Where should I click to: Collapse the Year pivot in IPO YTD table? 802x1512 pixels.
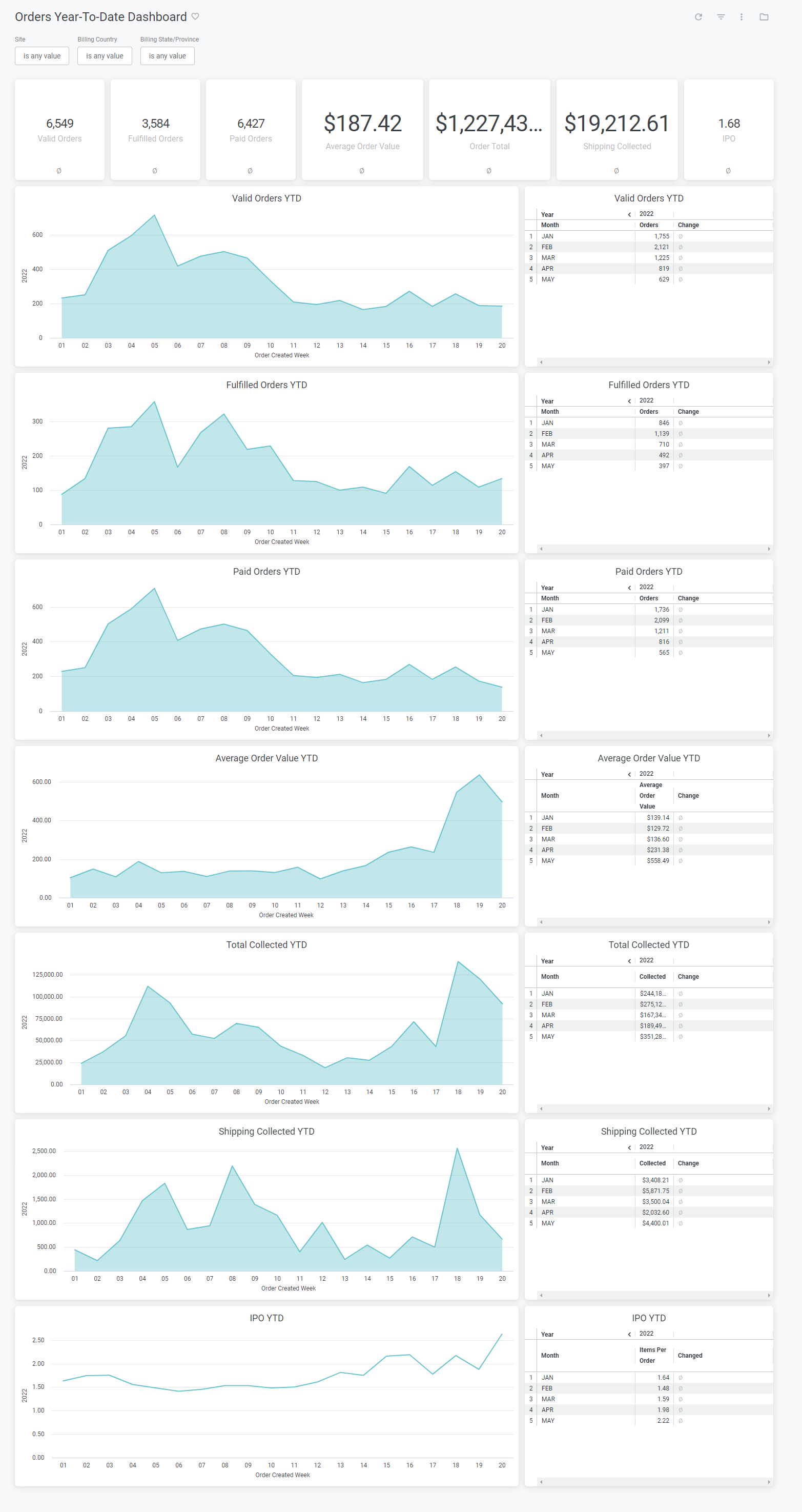(629, 1334)
